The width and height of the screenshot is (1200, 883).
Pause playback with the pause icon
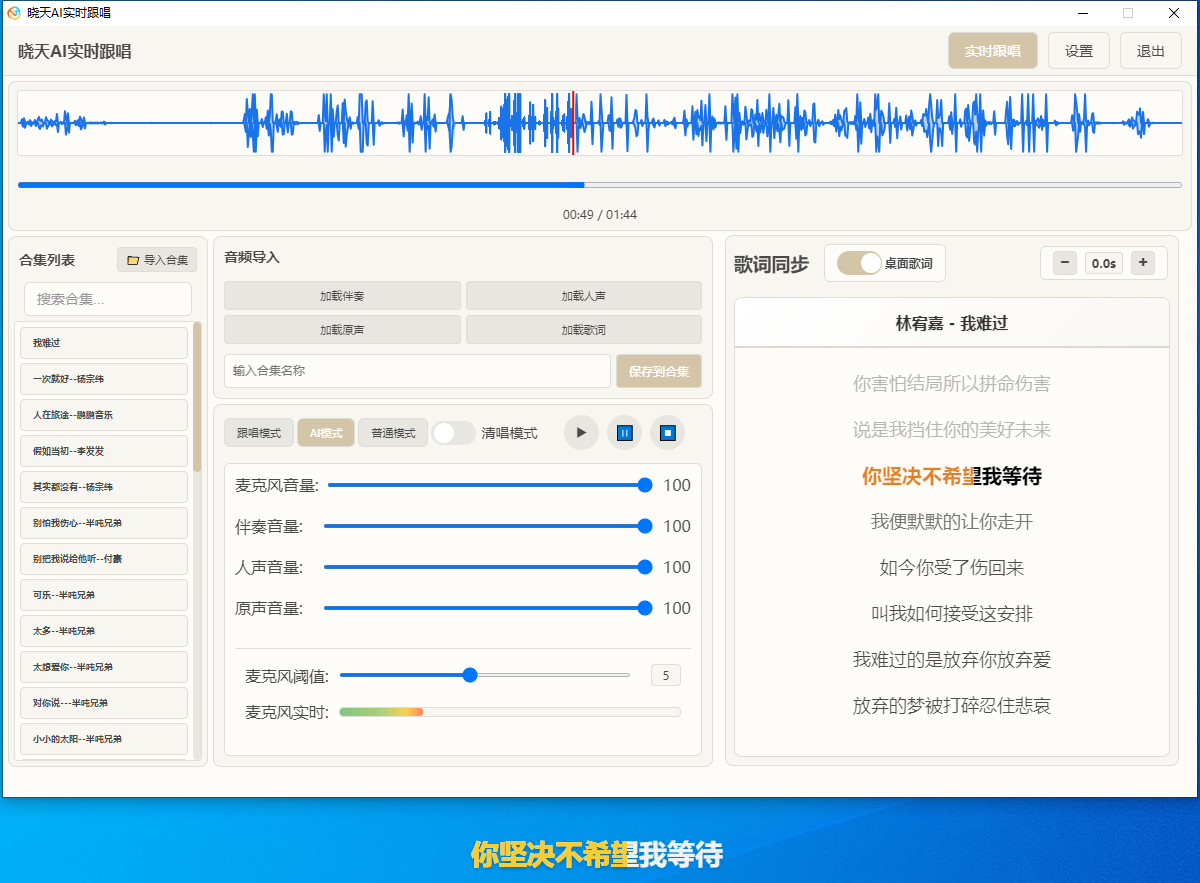click(624, 433)
